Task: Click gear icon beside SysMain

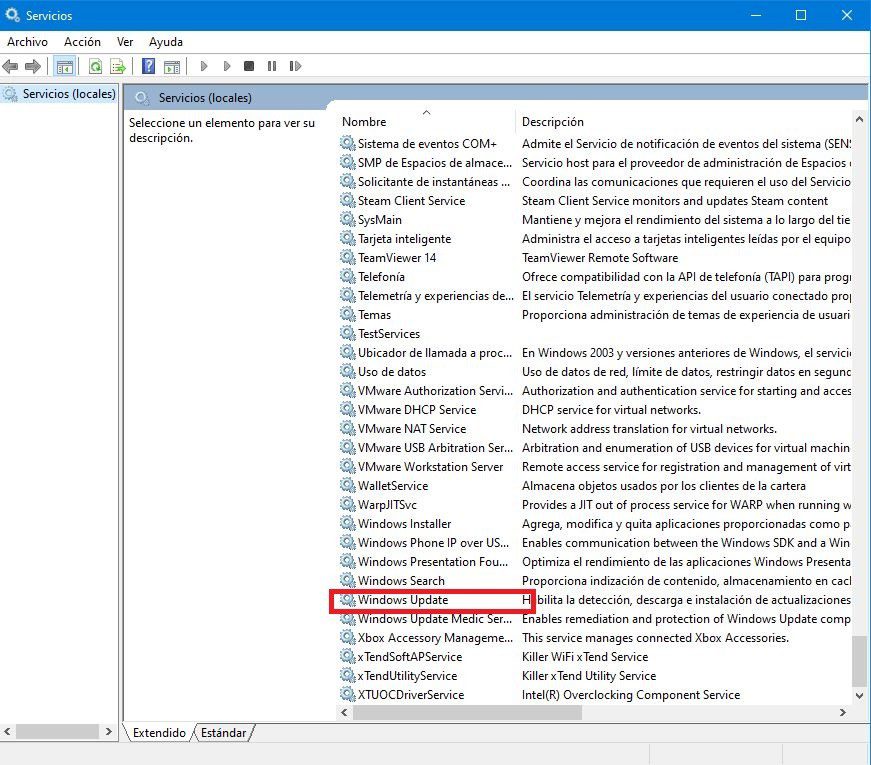Action: click(x=348, y=219)
